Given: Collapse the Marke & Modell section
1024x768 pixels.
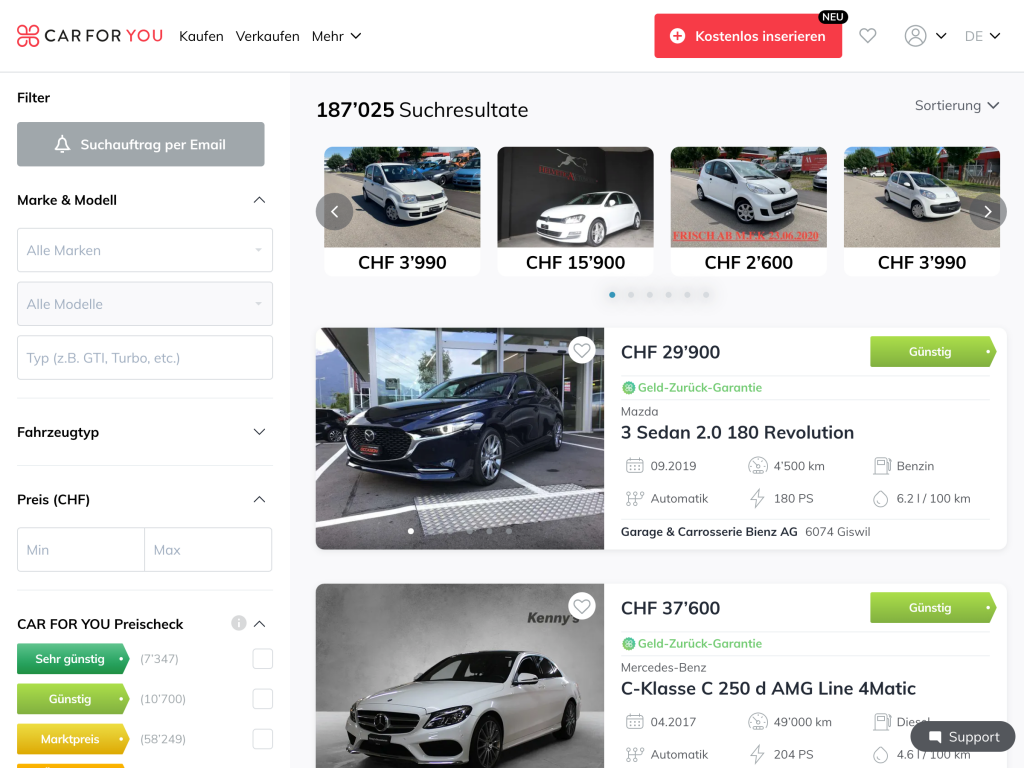Looking at the screenshot, I should (x=259, y=200).
